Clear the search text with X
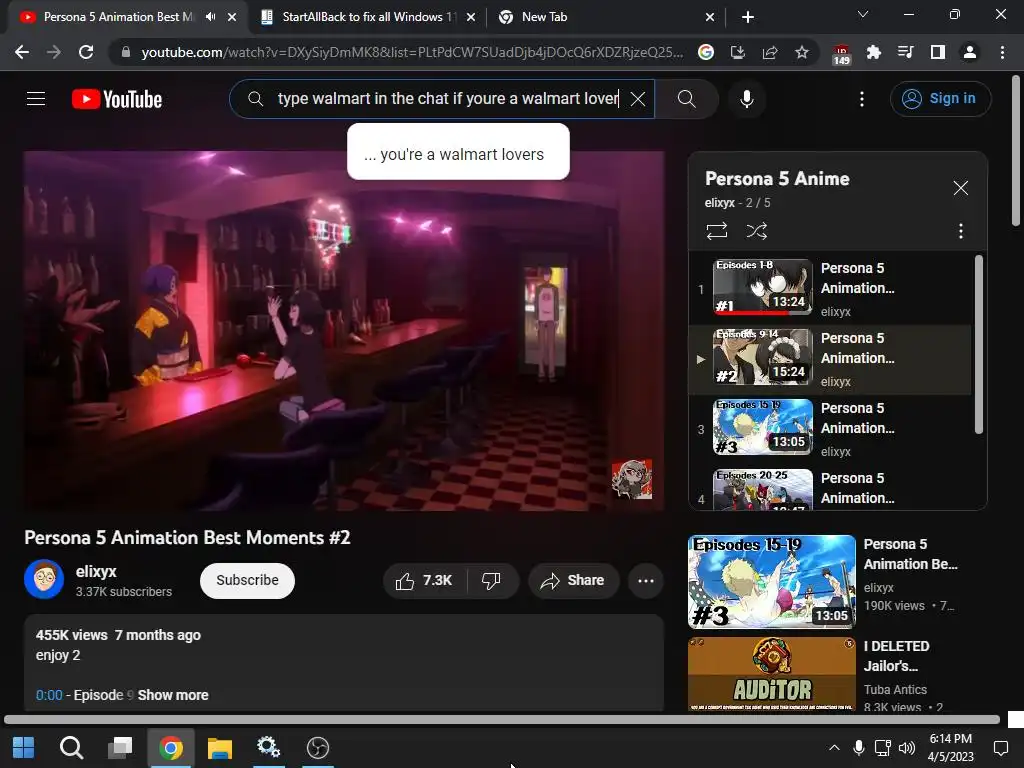Screen dimensions: 1024x768 [638, 99]
